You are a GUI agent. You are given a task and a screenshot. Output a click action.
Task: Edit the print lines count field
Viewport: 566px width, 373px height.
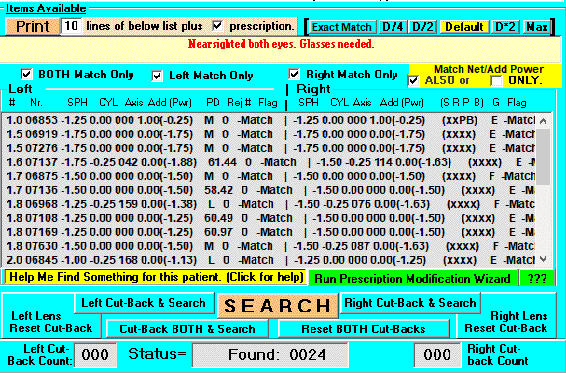pos(71,26)
